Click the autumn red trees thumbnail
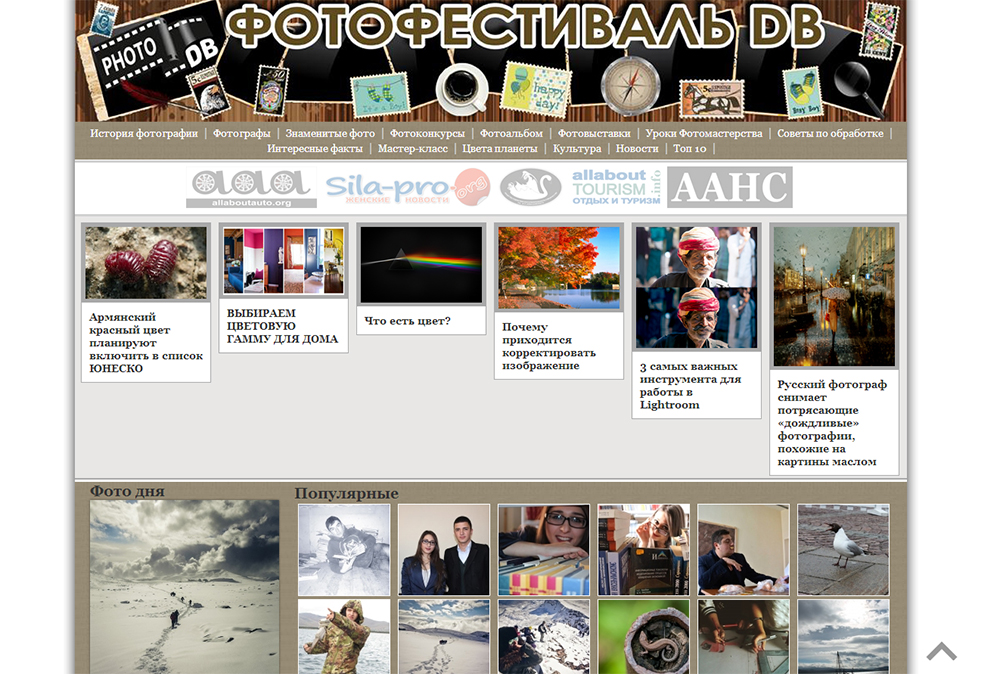The width and height of the screenshot is (1000, 674). [559, 267]
